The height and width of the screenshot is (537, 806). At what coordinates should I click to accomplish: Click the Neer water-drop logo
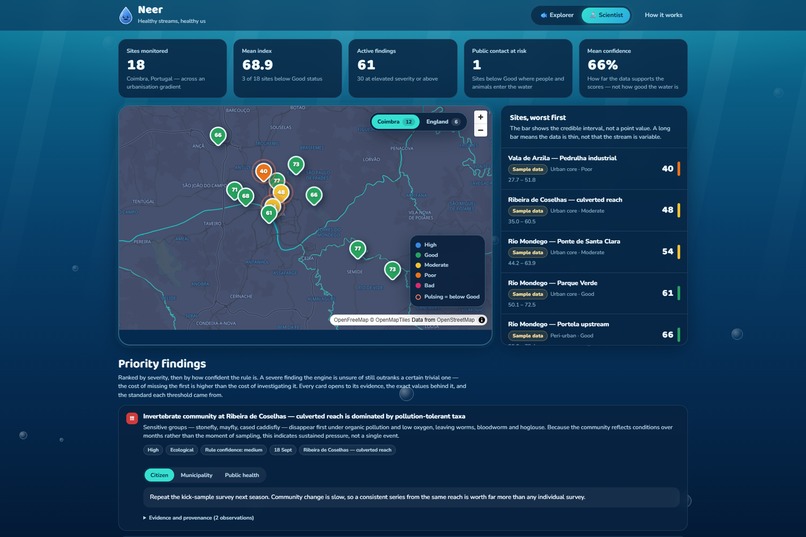[125, 15]
